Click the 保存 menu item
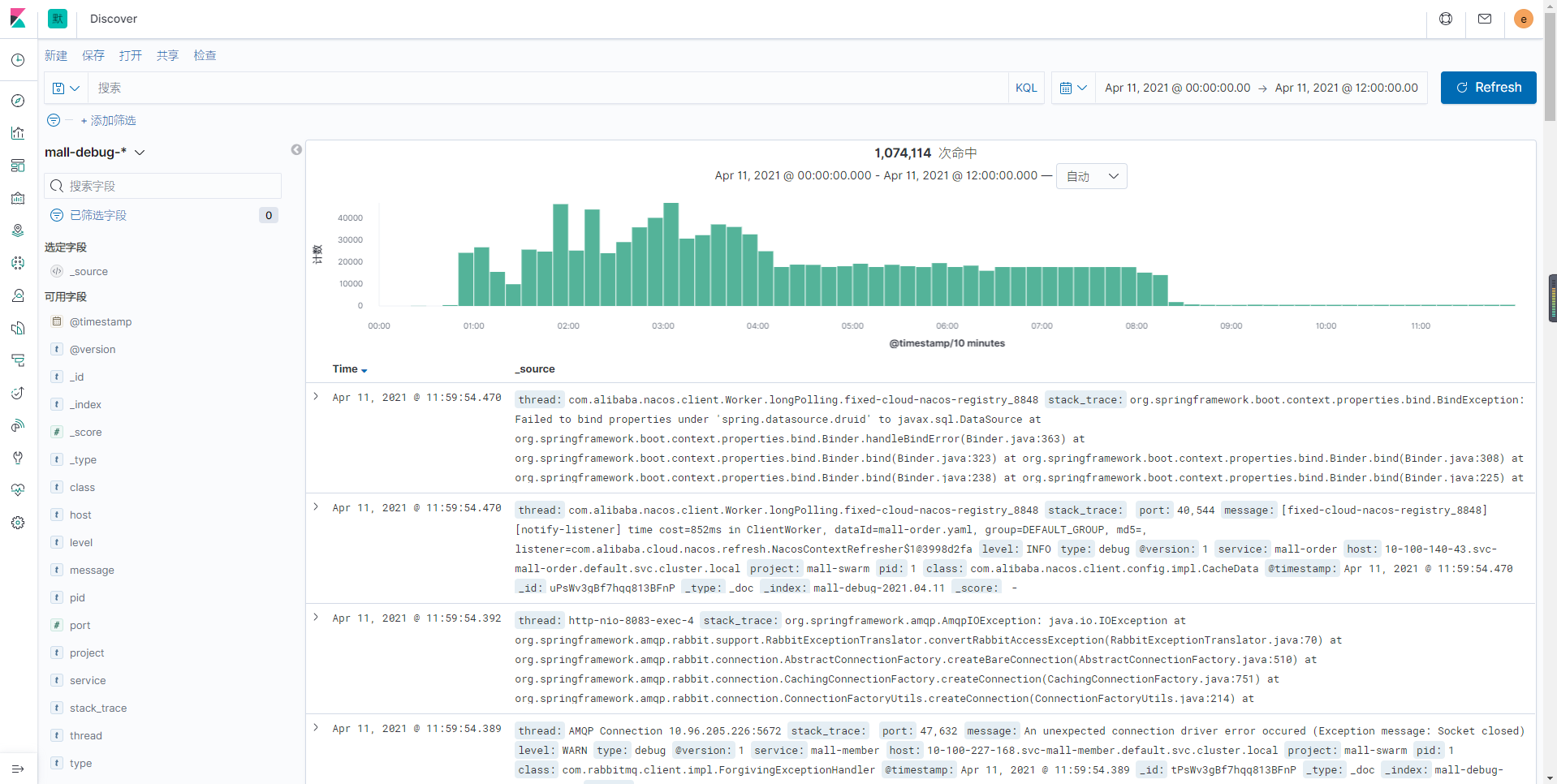1557x784 pixels. click(x=93, y=55)
